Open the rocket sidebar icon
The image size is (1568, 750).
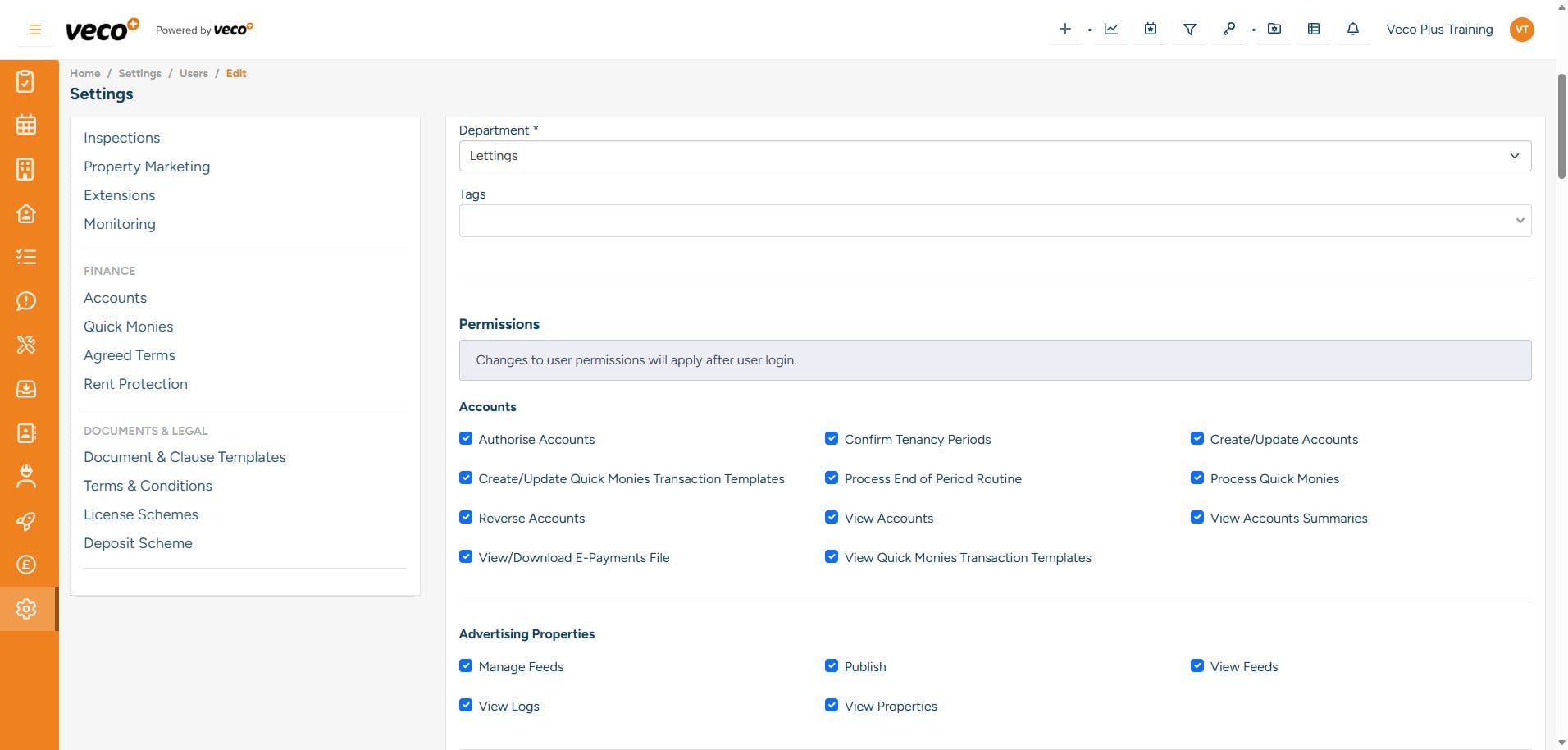pos(26,521)
